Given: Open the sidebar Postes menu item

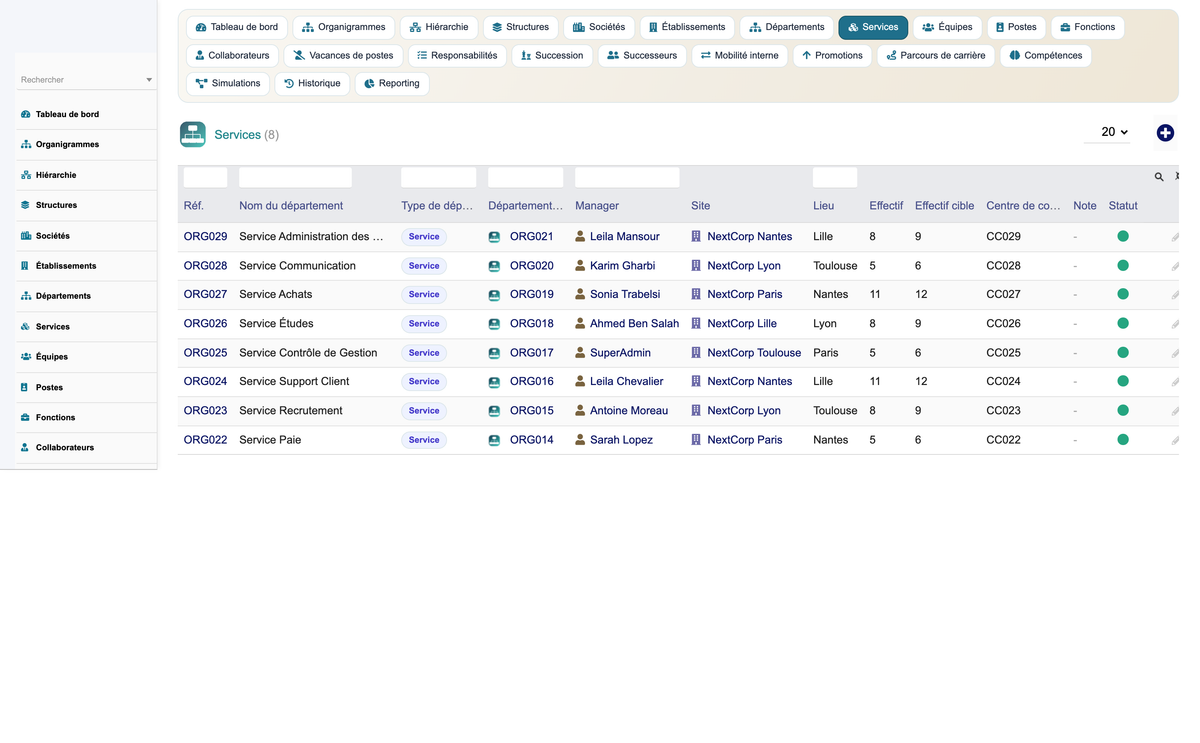Looking at the screenshot, I should (x=87, y=387).
